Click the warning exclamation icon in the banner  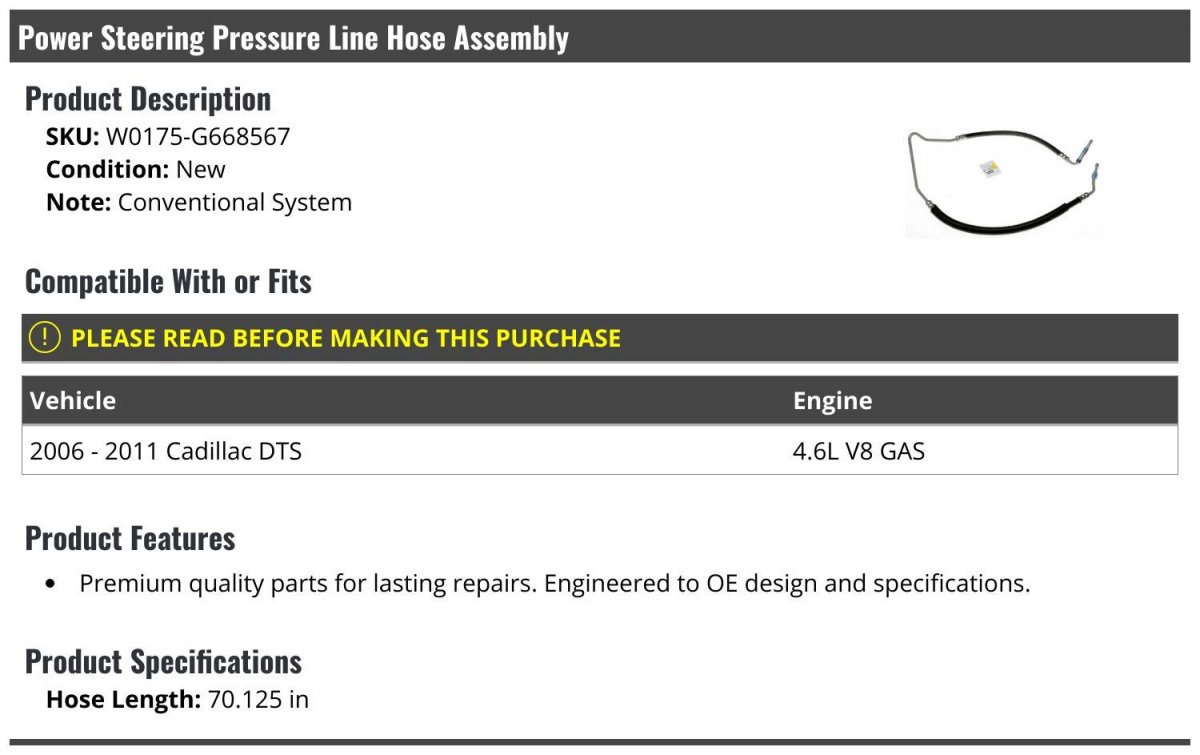pyautogui.click(x=45, y=338)
